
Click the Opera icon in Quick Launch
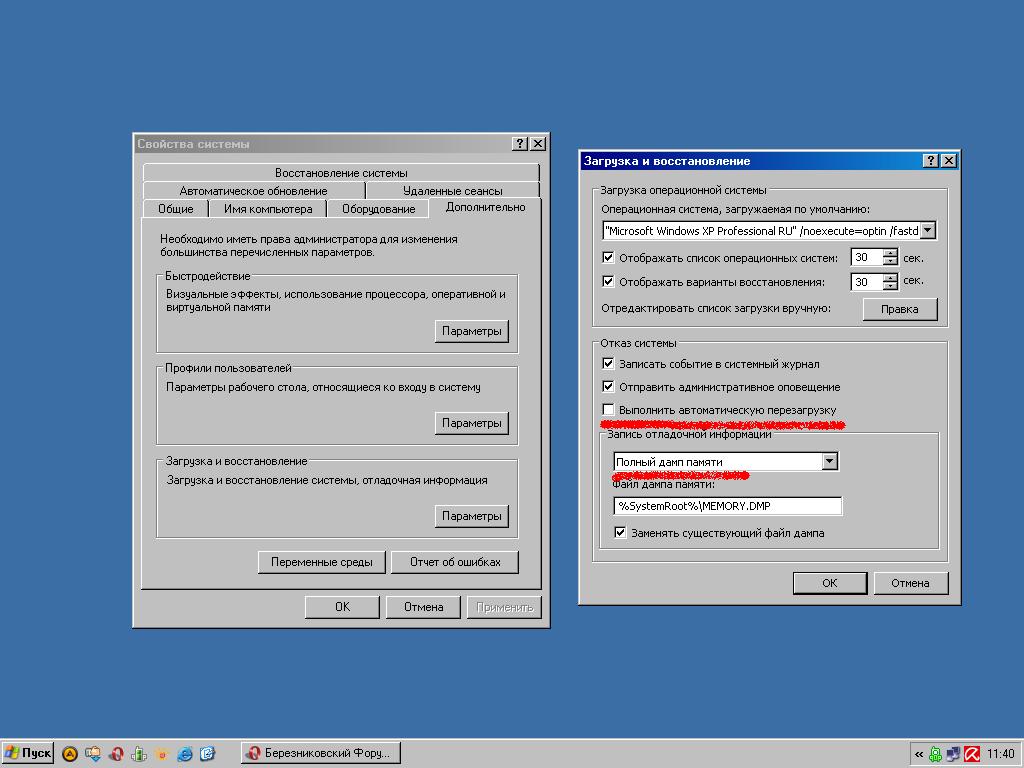(116, 754)
